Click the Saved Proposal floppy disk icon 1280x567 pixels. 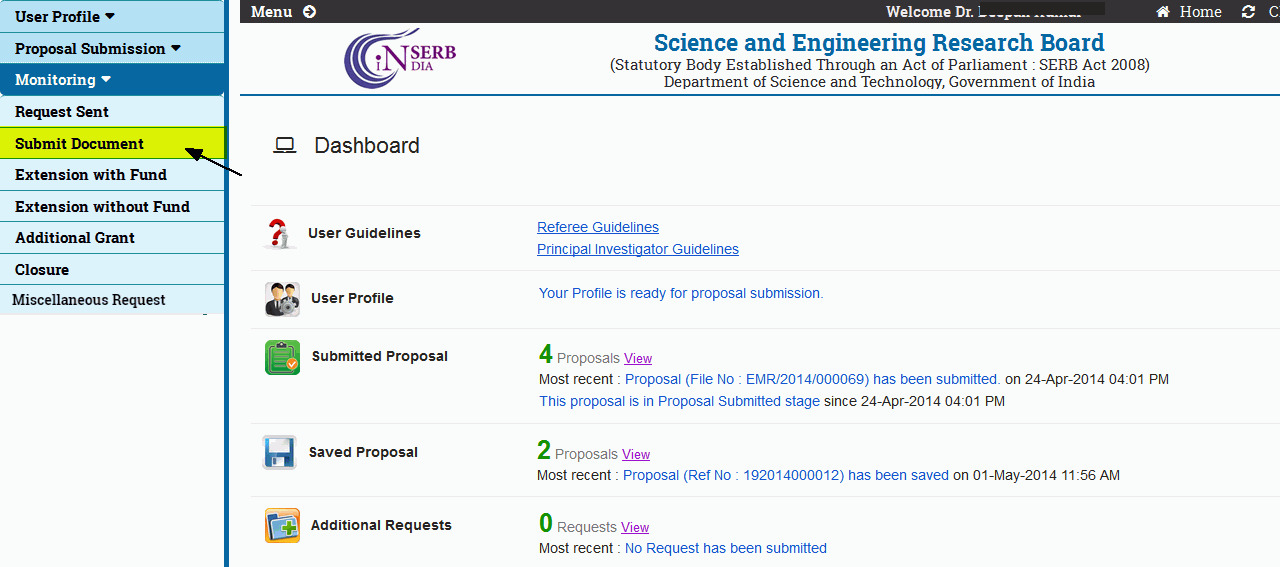[x=280, y=452]
